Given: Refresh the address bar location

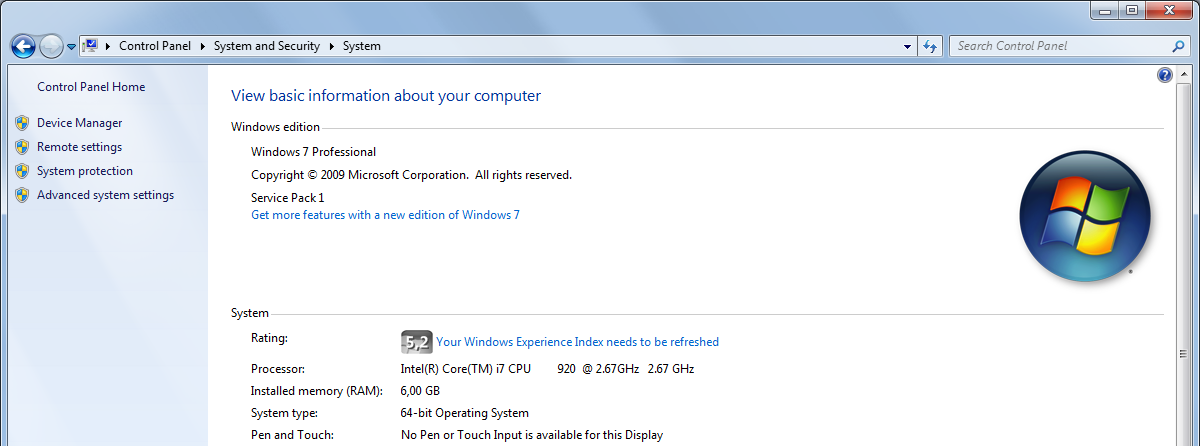Looking at the screenshot, I should point(931,46).
